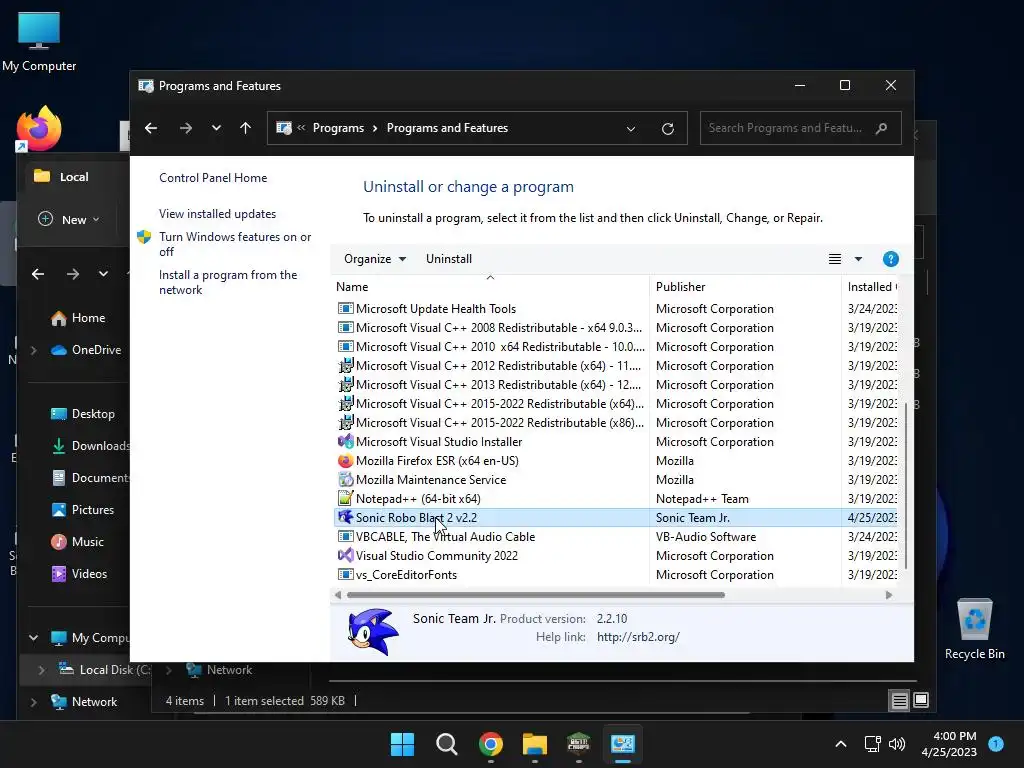Select Mozilla Firefox ESR icon in list
This screenshot has height=768, width=1024.
point(345,460)
